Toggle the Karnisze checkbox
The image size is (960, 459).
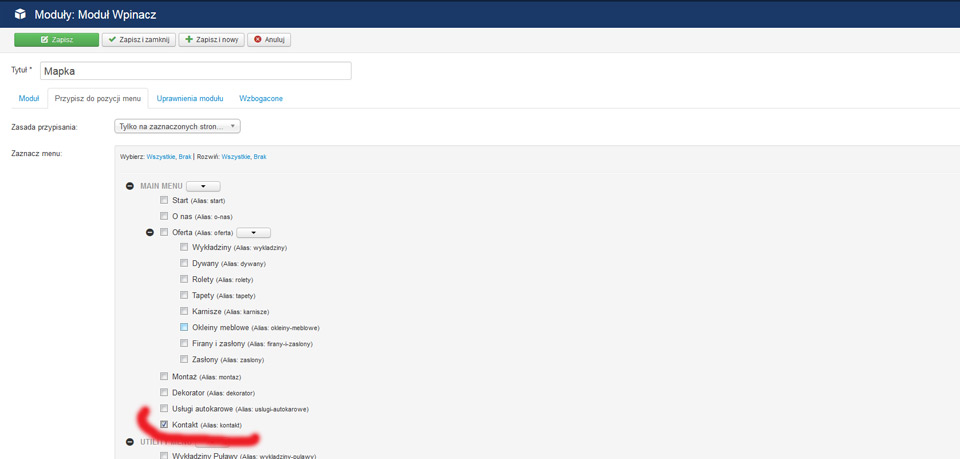tap(184, 311)
